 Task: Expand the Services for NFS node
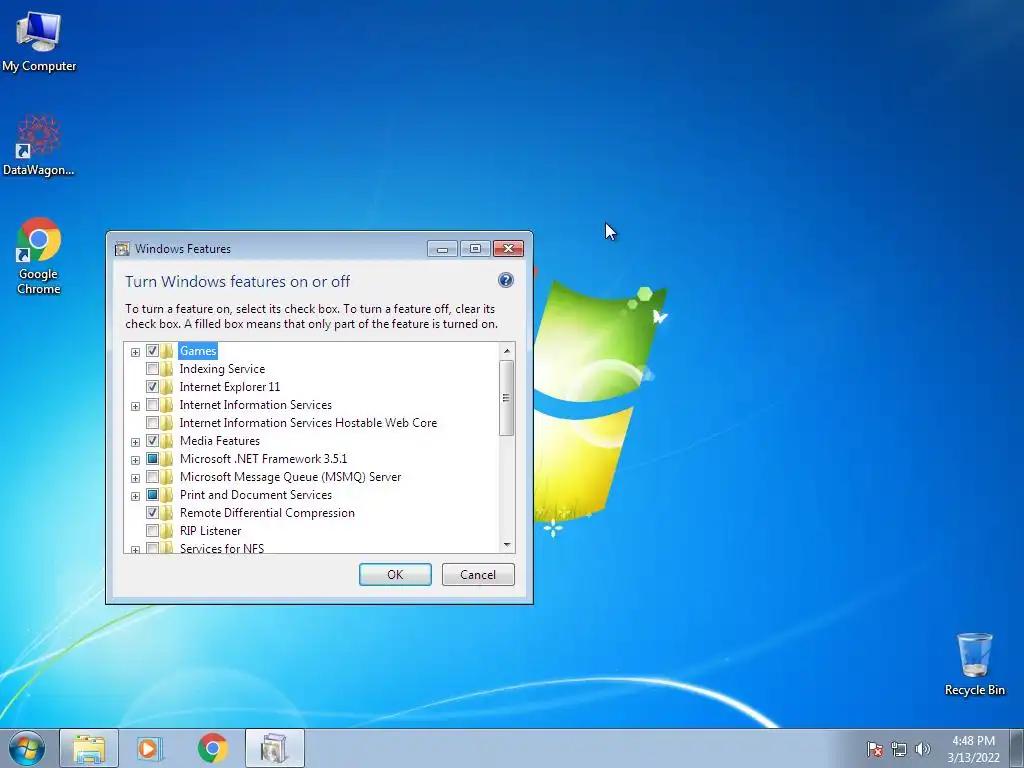135,550
